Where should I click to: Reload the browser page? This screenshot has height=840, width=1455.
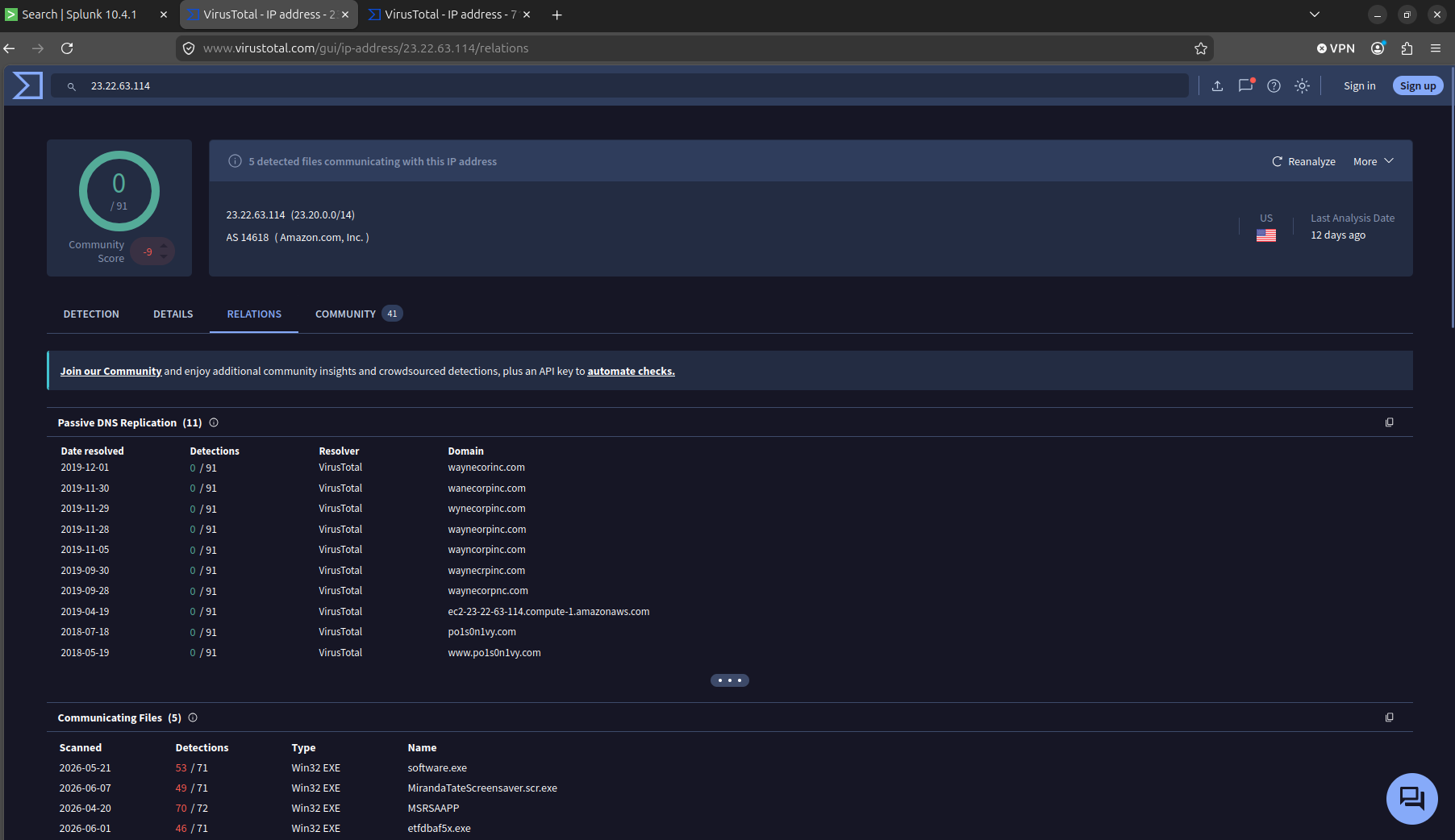(x=67, y=48)
